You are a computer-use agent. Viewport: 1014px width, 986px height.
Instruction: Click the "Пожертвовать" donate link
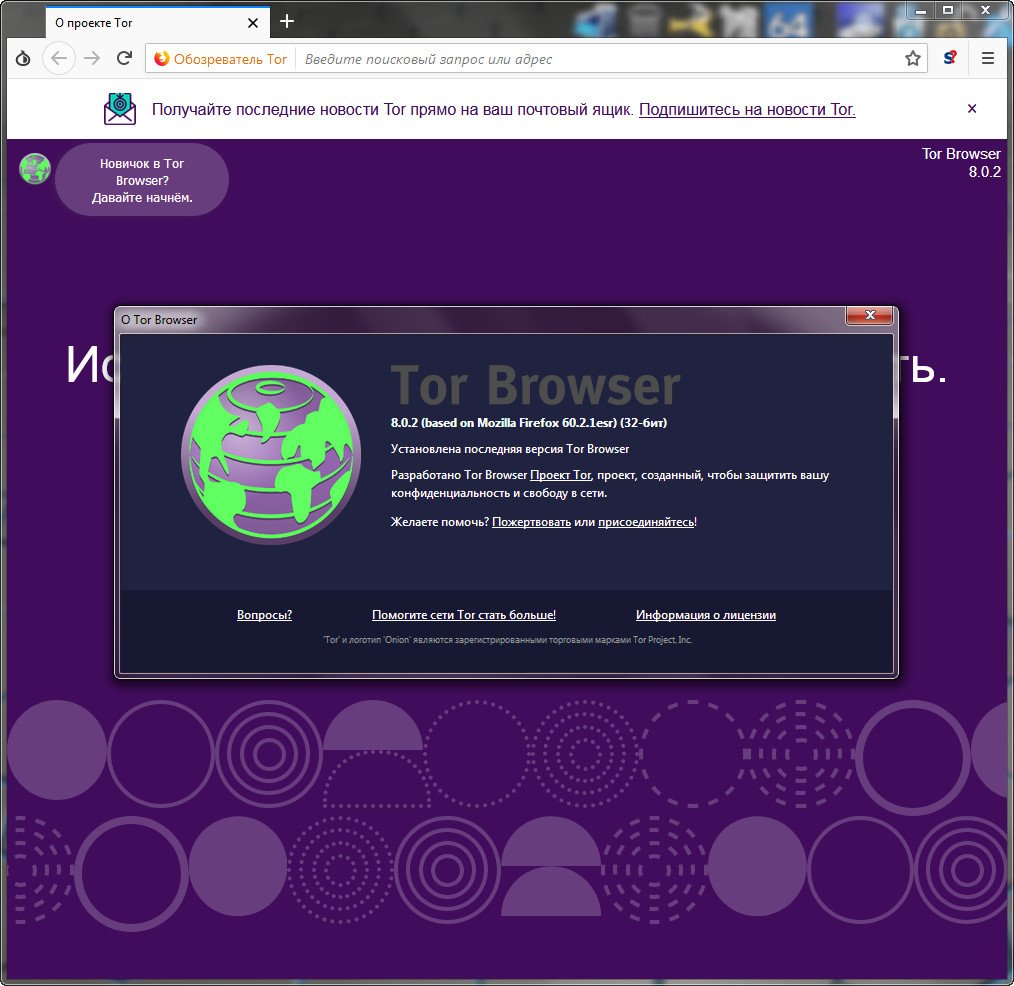[x=531, y=522]
